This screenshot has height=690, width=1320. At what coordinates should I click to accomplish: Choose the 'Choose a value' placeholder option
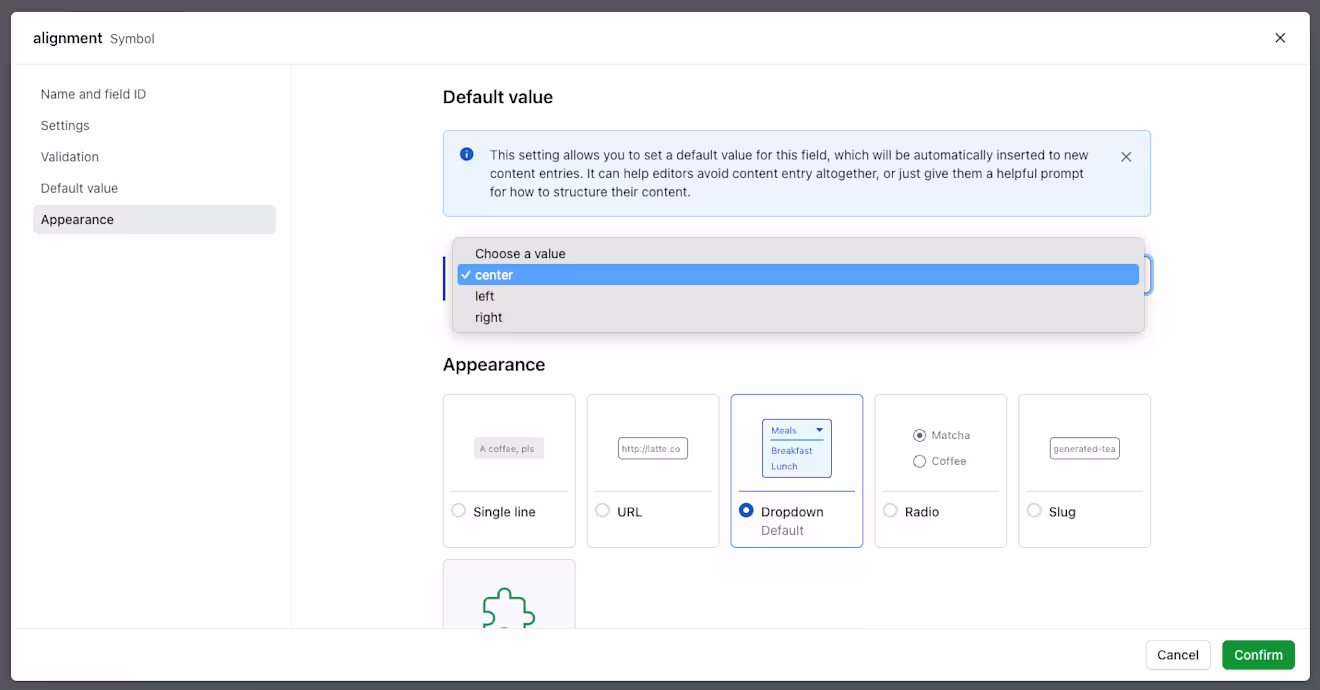(798, 254)
